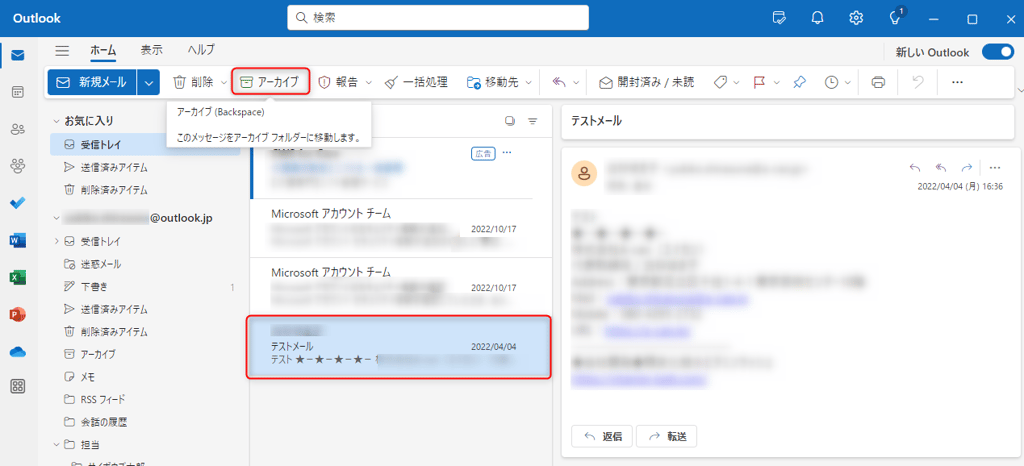Image resolution: width=1024 pixels, height=466 pixels.
Task: Pin the message with the pin icon
Action: [799, 82]
